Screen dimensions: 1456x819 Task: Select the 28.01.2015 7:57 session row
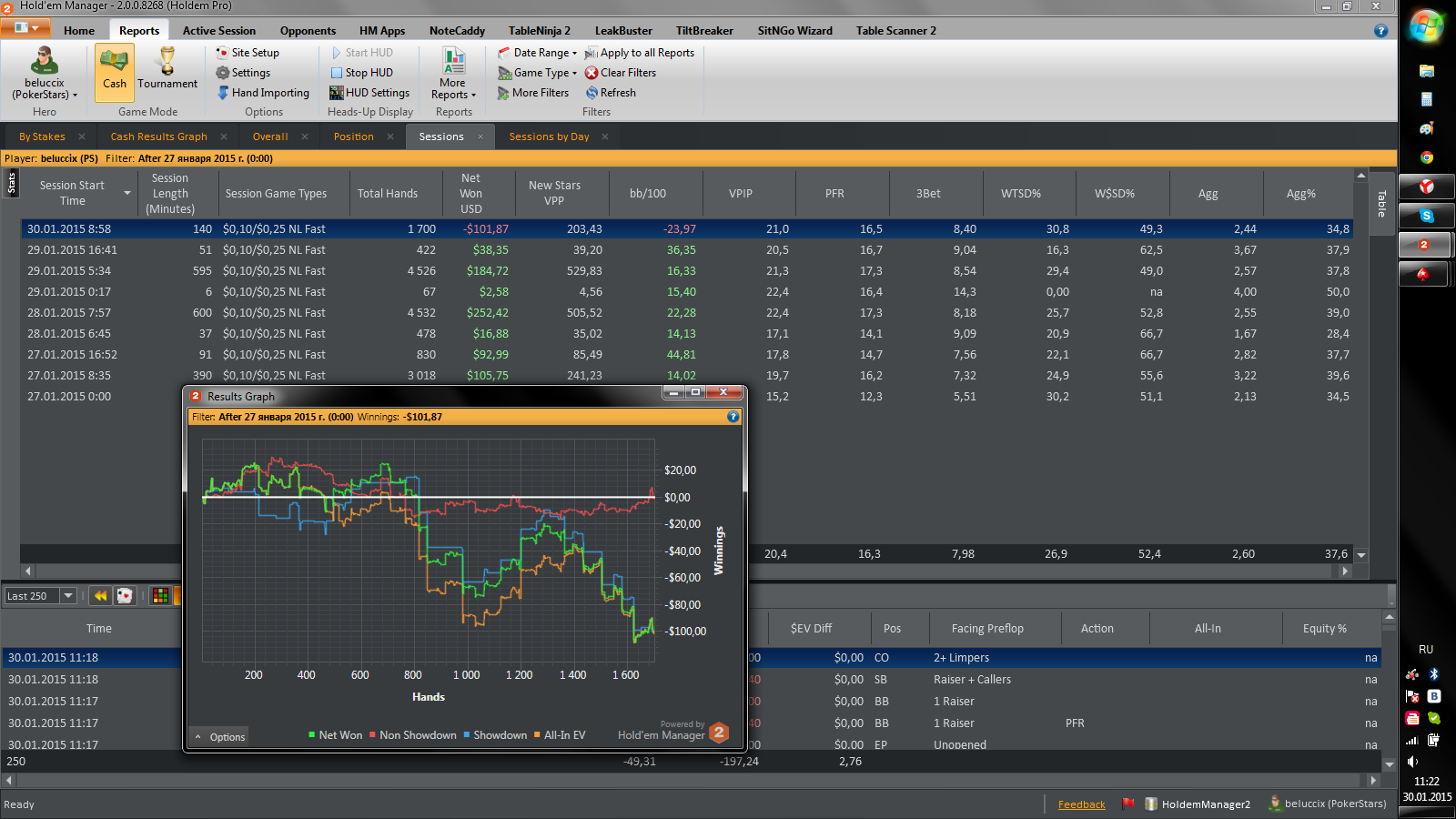click(x=687, y=313)
